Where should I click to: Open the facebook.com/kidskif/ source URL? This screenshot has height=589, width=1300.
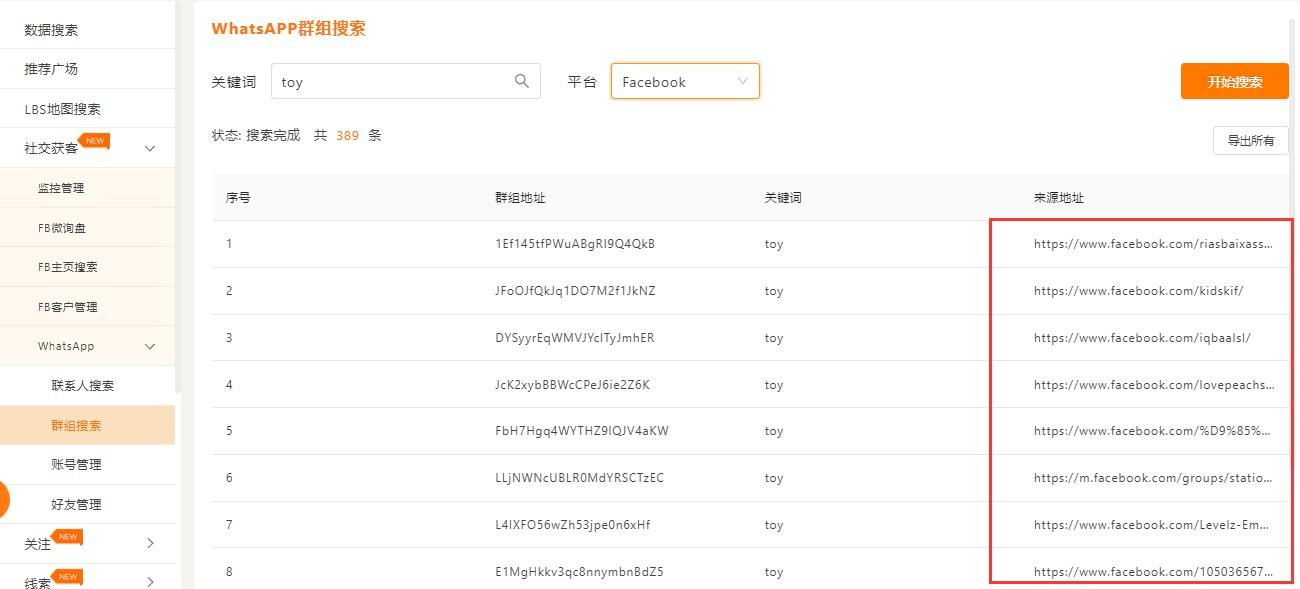1139,291
